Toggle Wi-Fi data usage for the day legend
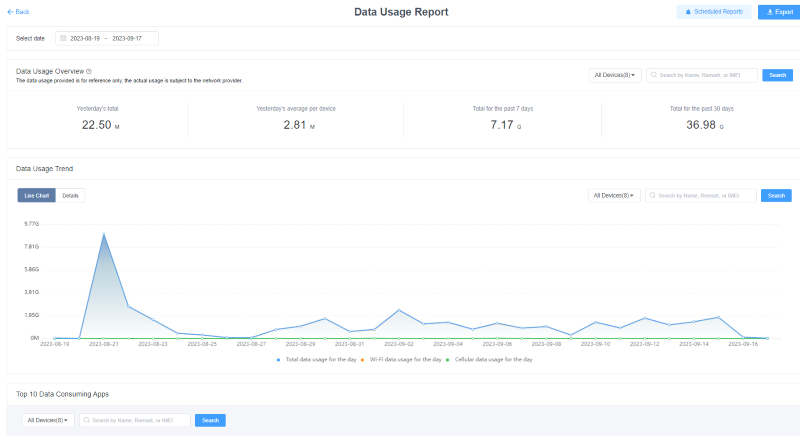Viewport: 800px width, 436px height. [401, 360]
